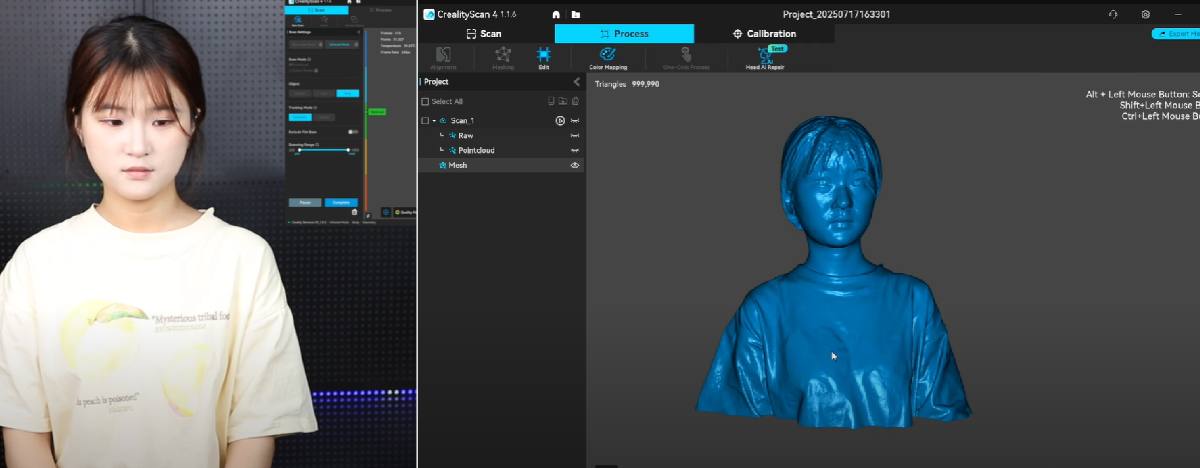Launch the Head AI Repair tool
The image size is (1200, 468).
click(765, 58)
